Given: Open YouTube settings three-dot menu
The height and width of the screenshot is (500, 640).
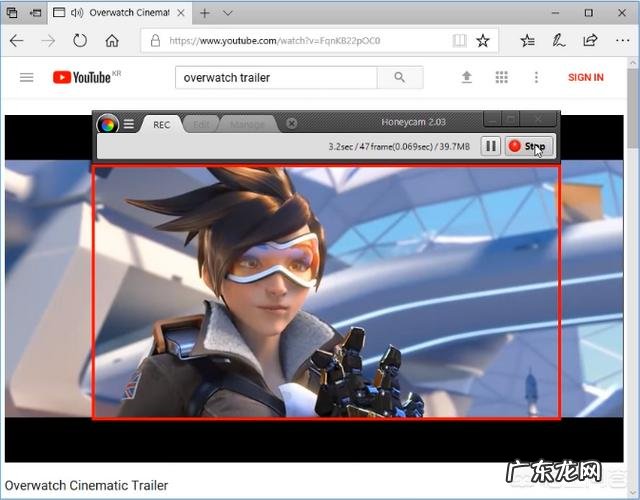Looking at the screenshot, I should pos(536,77).
